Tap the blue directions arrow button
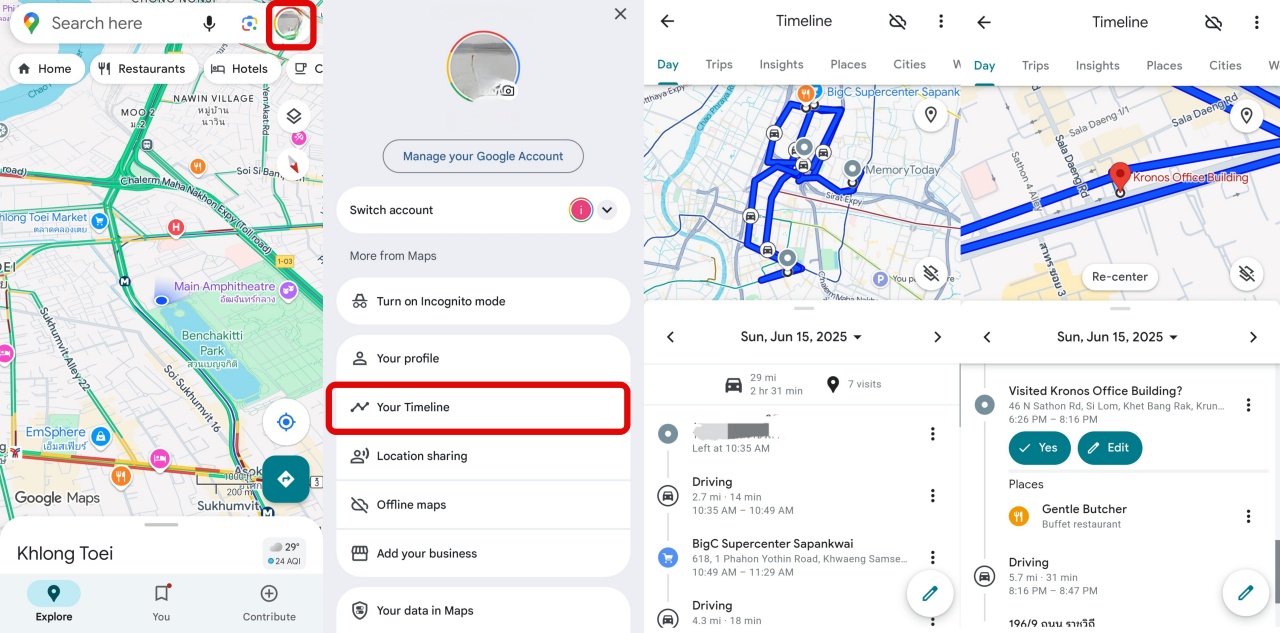The width and height of the screenshot is (1280, 633). [x=286, y=479]
